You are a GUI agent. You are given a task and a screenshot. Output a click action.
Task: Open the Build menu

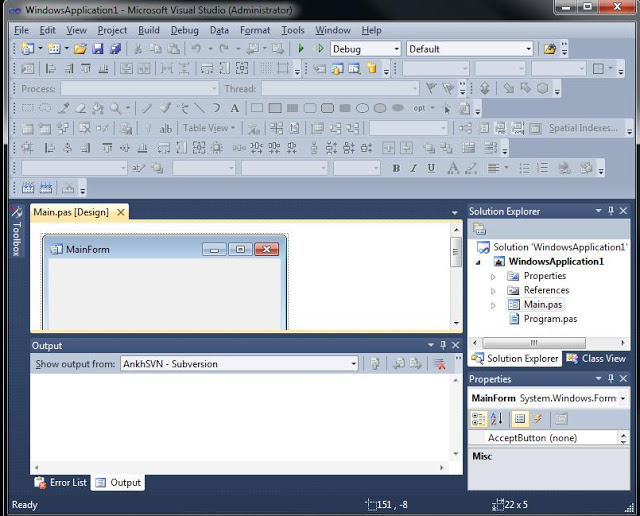(149, 30)
